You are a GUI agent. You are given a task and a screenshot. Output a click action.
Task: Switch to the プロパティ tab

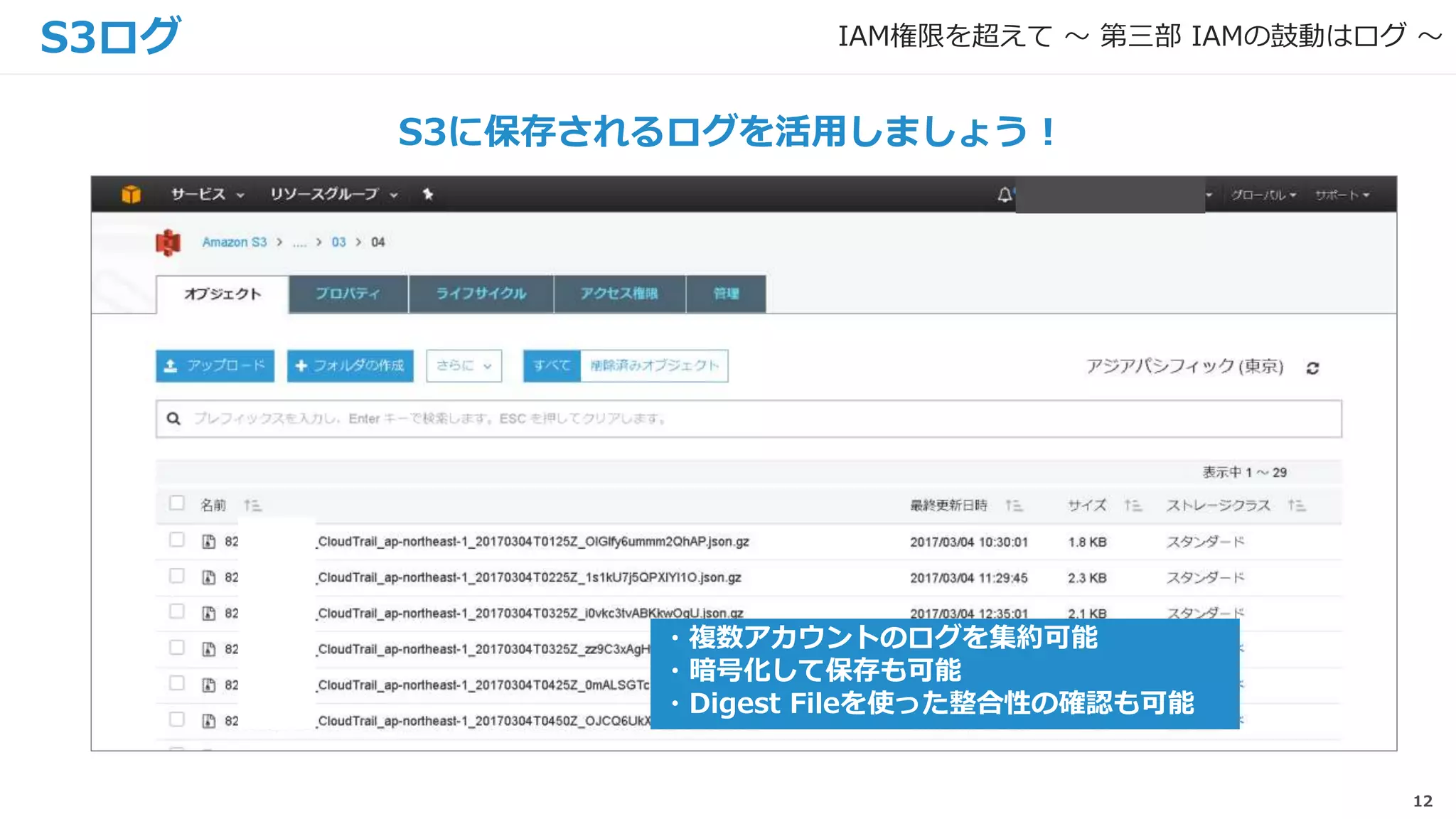pyautogui.click(x=348, y=294)
